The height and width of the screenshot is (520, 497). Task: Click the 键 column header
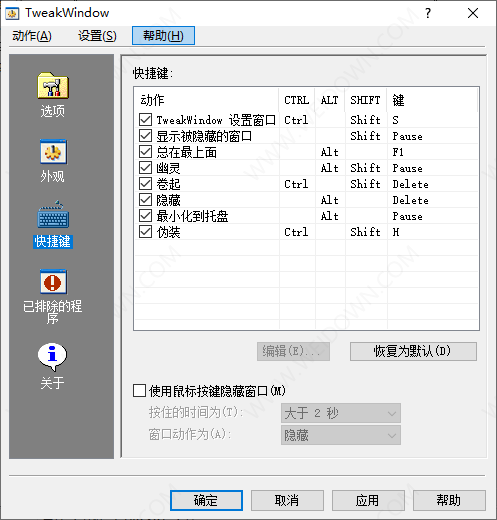click(x=432, y=100)
